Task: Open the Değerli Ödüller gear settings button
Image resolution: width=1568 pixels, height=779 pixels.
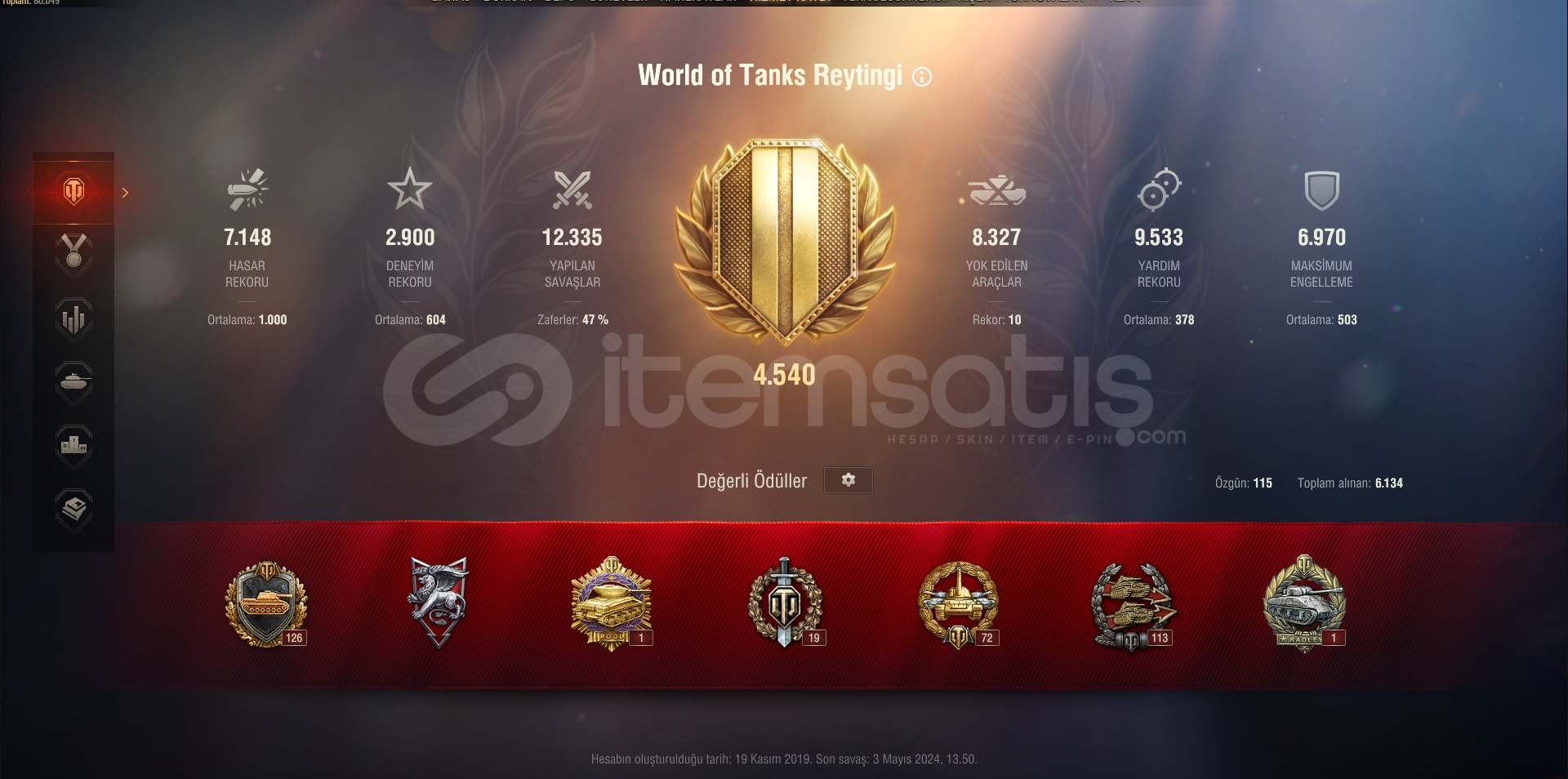Action: pyautogui.click(x=849, y=480)
